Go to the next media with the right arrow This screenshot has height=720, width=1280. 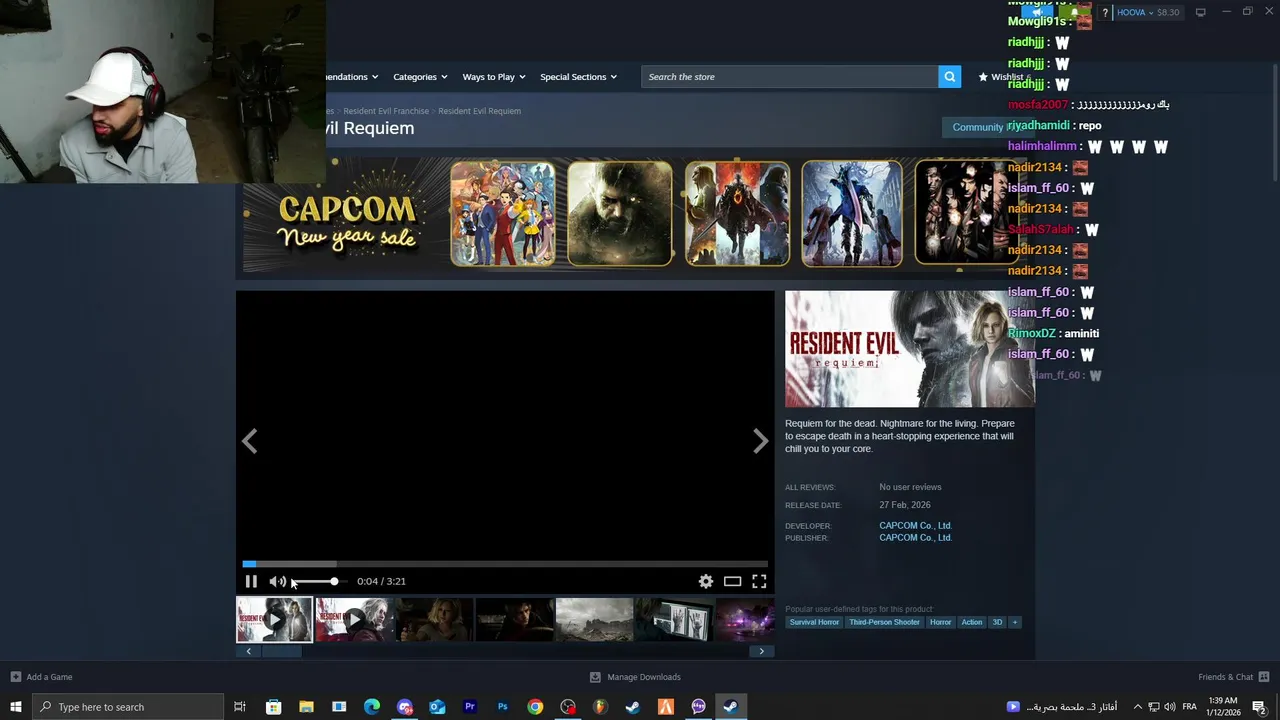coord(761,441)
